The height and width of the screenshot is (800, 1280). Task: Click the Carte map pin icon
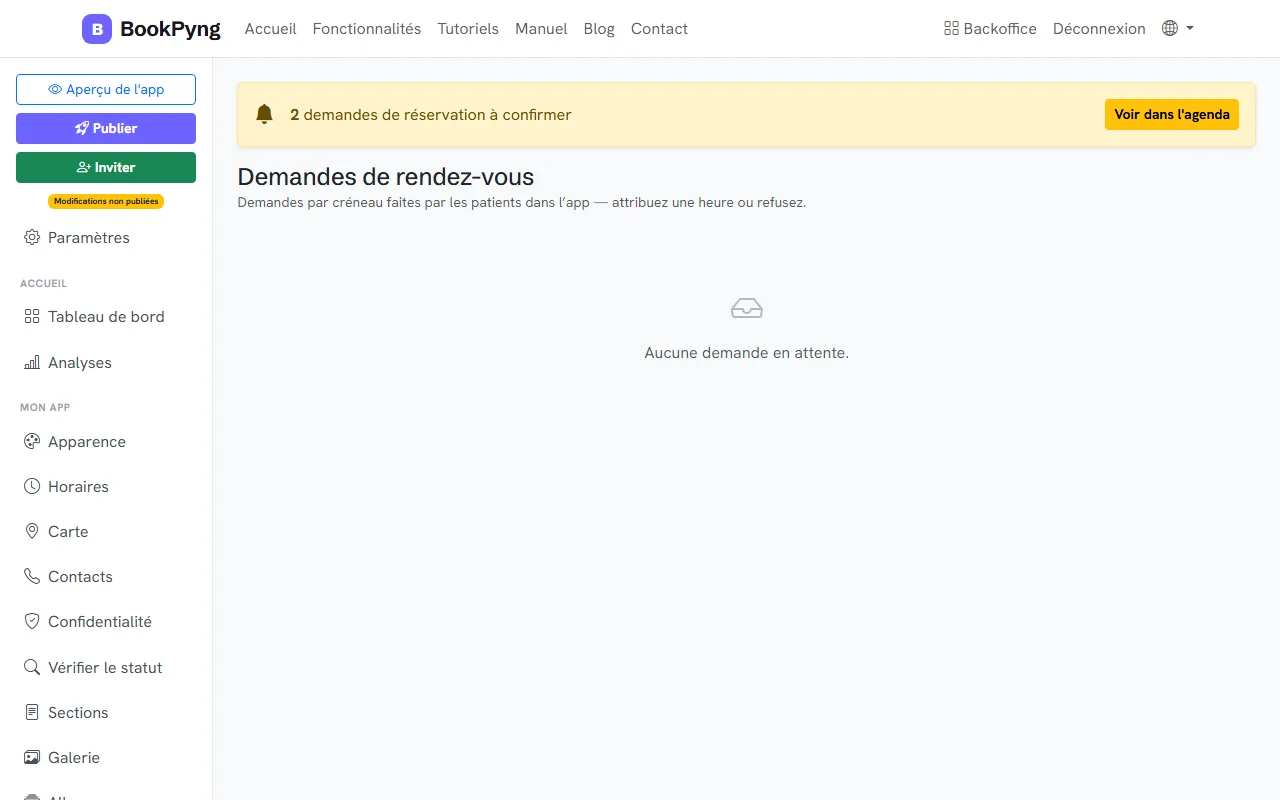coord(32,531)
